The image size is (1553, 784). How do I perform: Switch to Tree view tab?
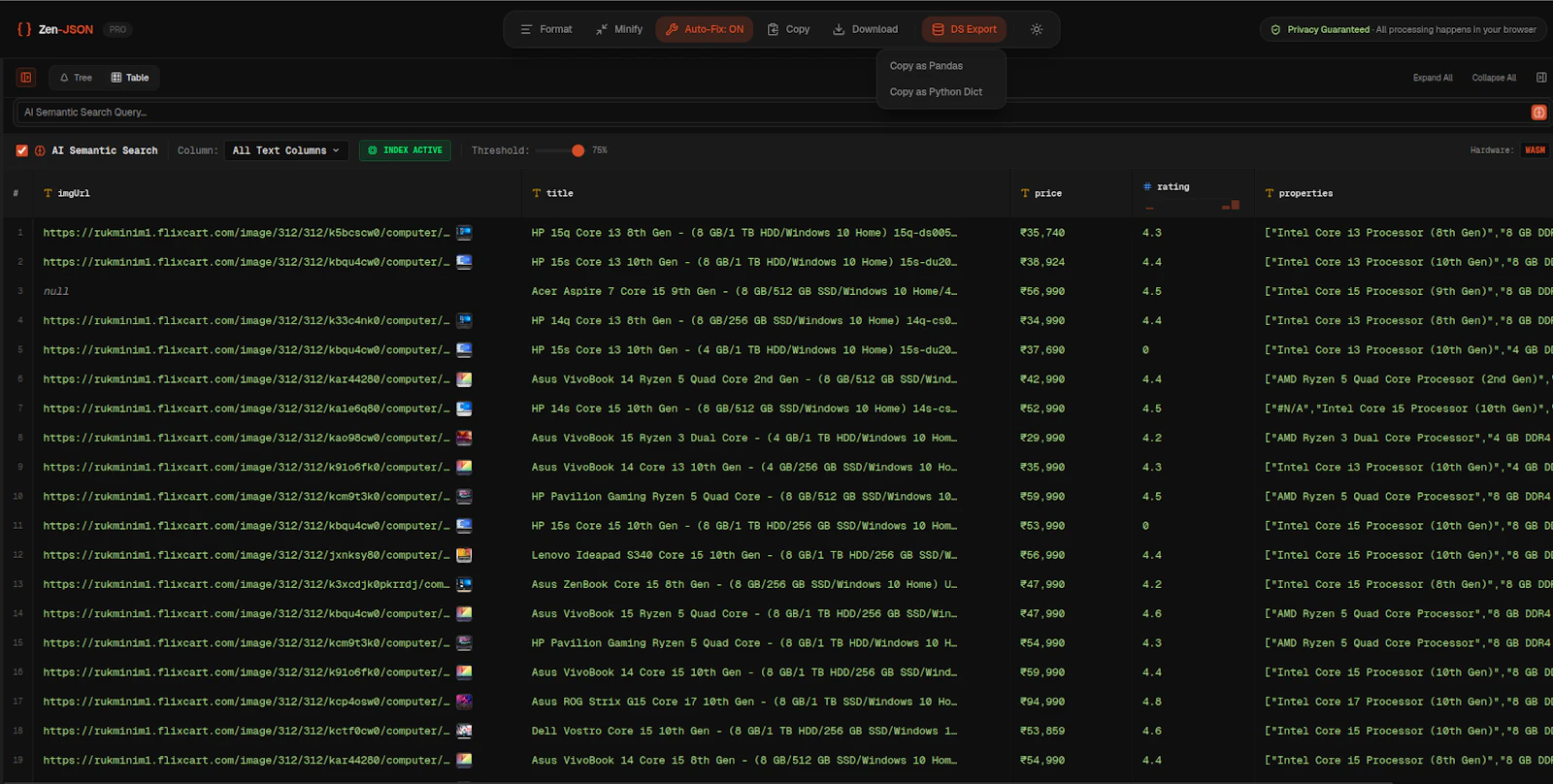76,78
